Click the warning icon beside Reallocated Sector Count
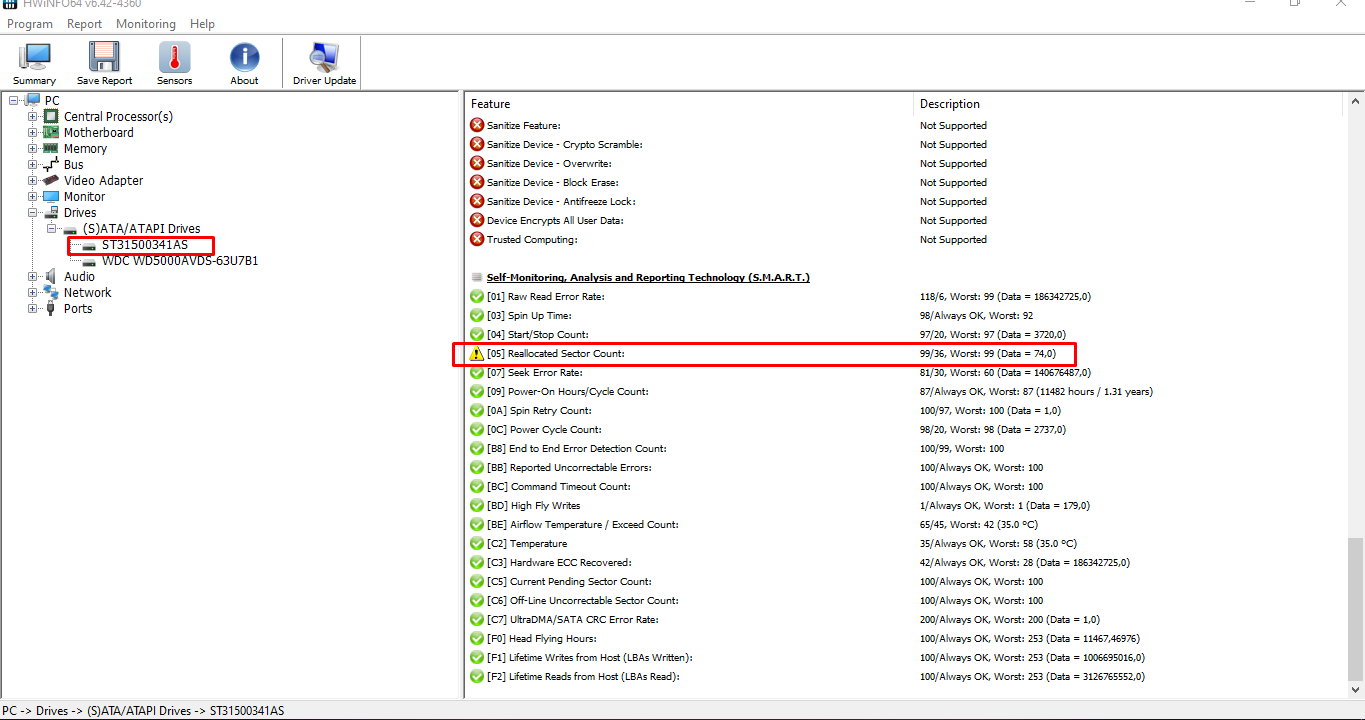The height and width of the screenshot is (720, 1365). (x=477, y=353)
